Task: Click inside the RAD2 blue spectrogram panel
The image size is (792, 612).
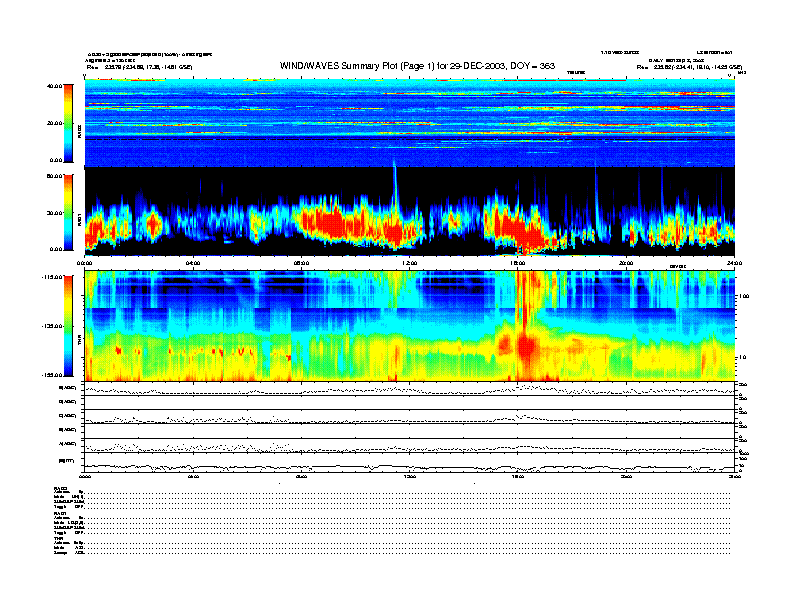Action: point(410,123)
